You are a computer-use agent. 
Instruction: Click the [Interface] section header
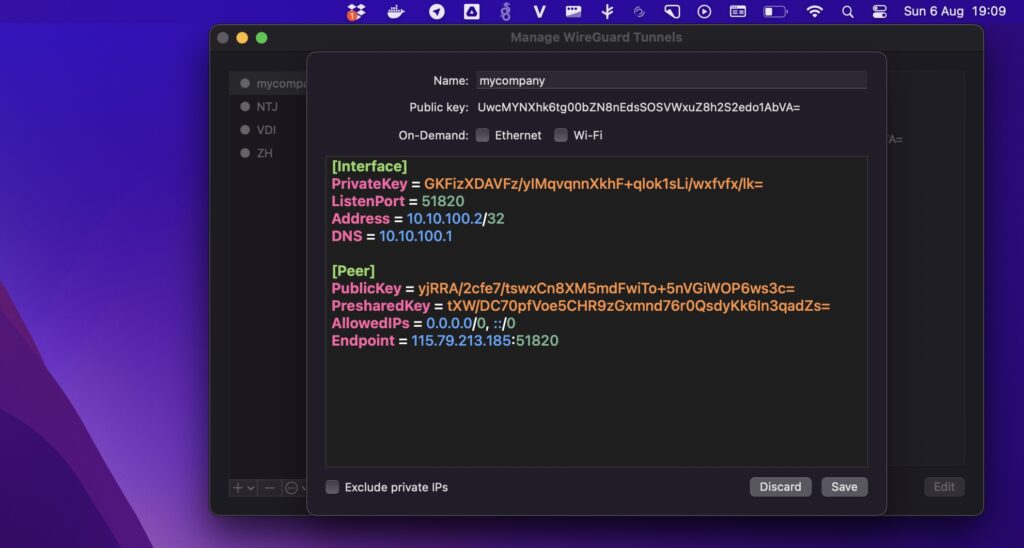[x=369, y=167]
